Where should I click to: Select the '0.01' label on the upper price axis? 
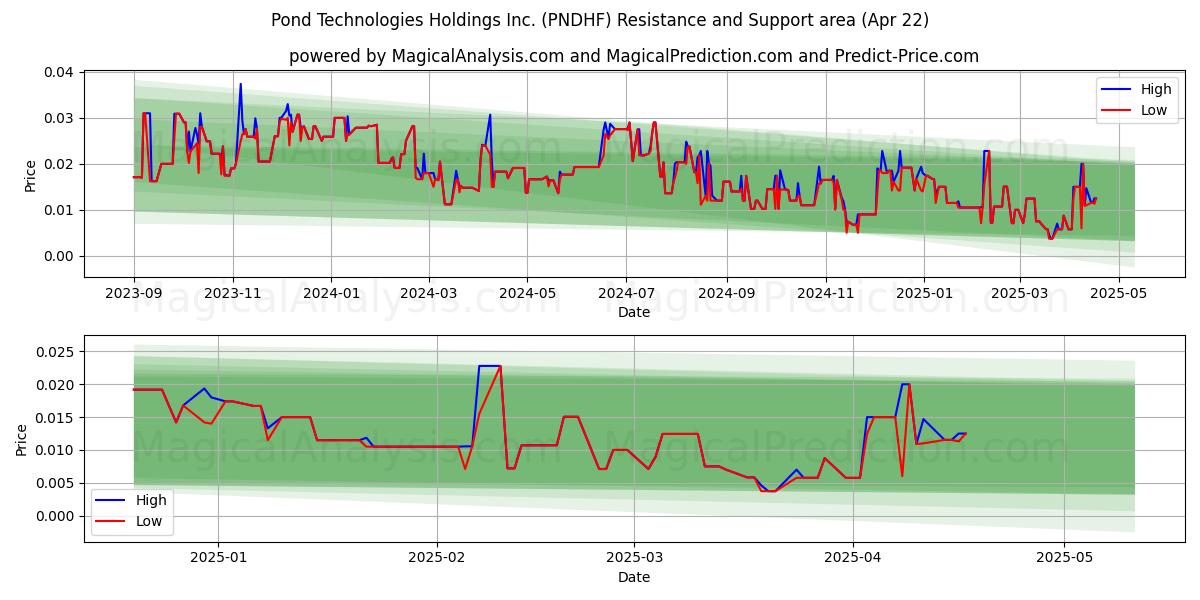60,210
